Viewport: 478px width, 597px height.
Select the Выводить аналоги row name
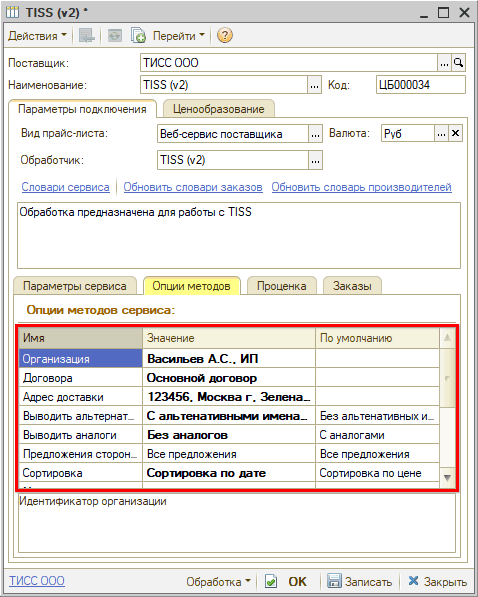pos(81,435)
